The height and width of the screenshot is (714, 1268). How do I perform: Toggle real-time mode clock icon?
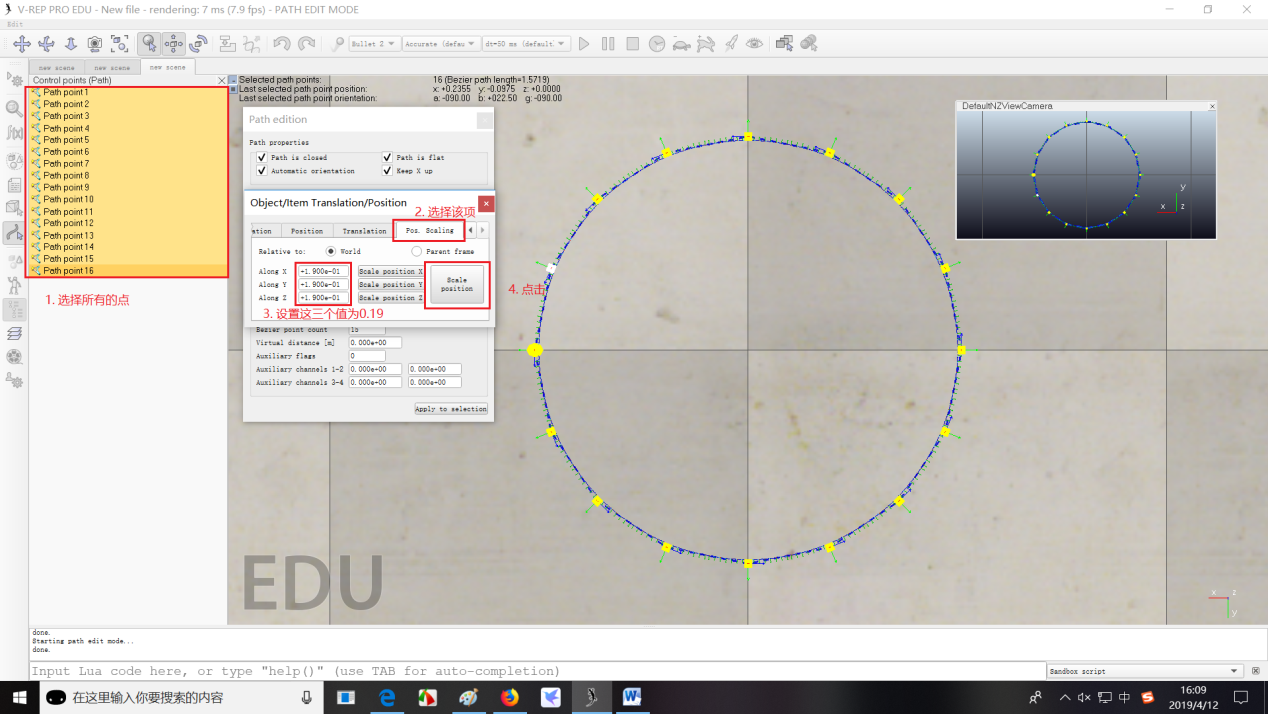tap(657, 44)
